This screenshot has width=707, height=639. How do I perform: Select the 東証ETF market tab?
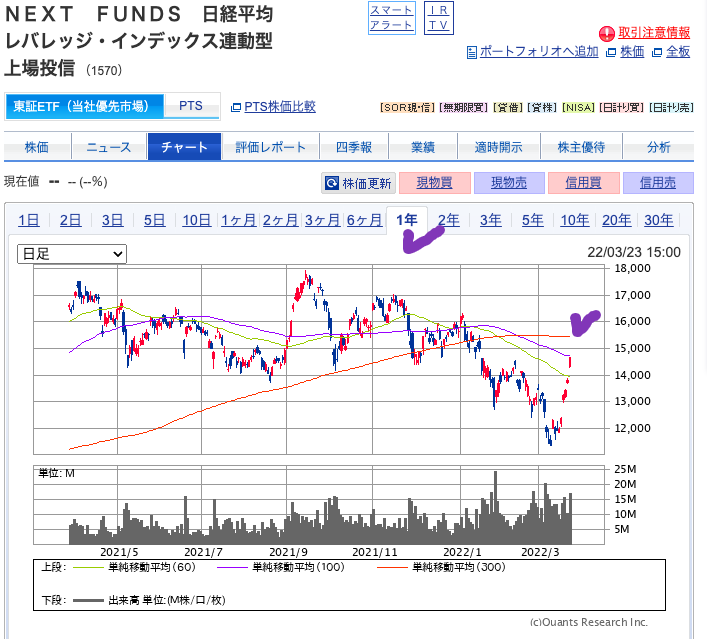tap(84, 106)
